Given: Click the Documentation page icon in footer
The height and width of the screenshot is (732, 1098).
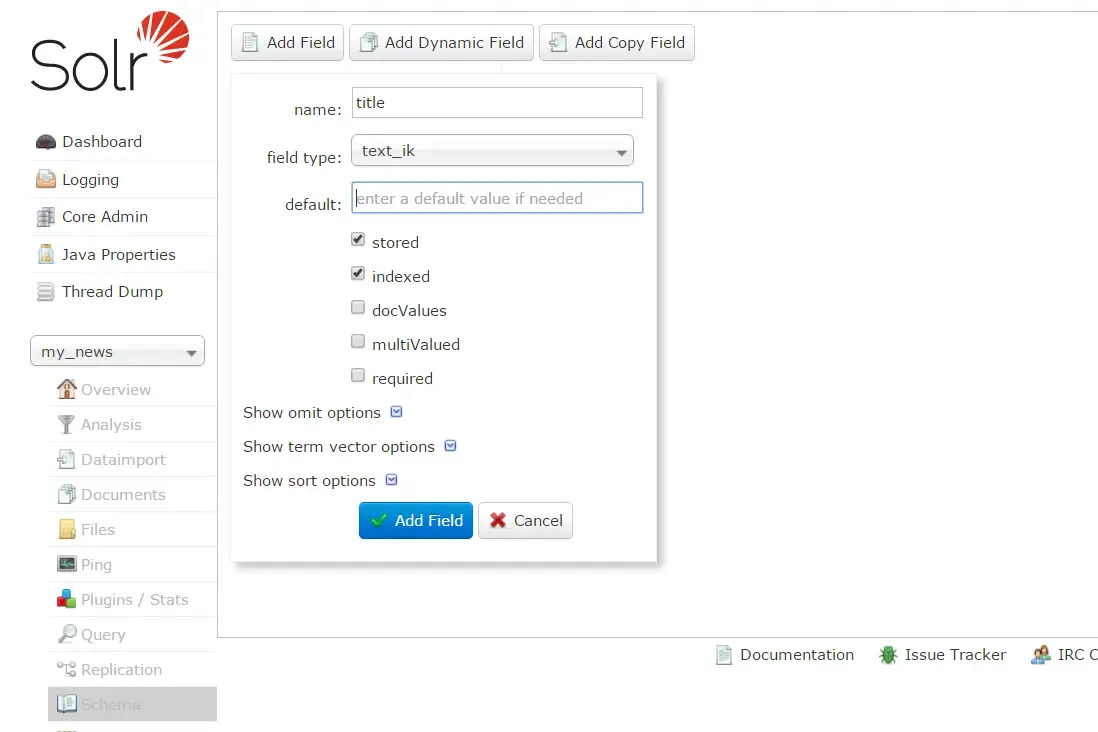Looking at the screenshot, I should [x=724, y=655].
